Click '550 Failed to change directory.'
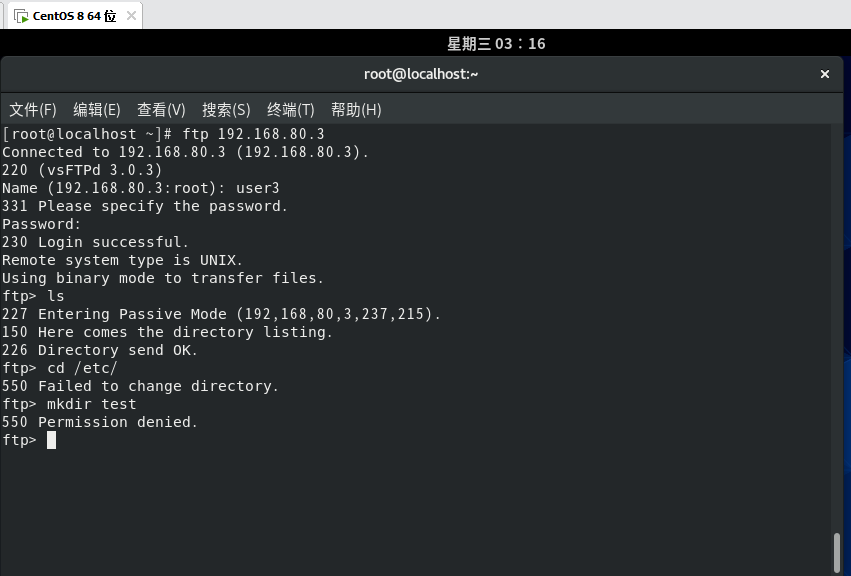This screenshot has height=576, width=851. point(141,385)
